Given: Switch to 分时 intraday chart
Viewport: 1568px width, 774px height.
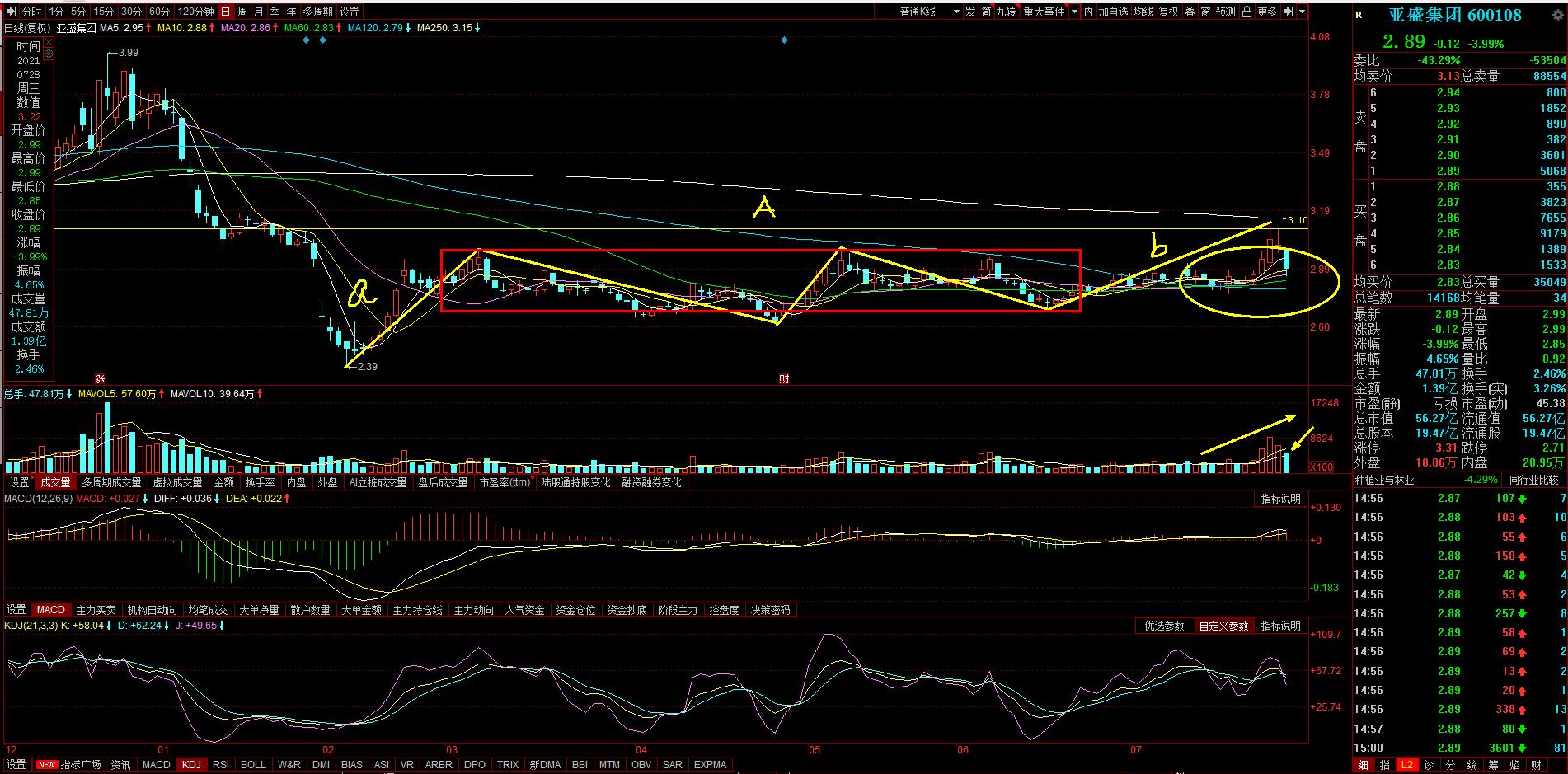Looking at the screenshot, I should (31, 12).
